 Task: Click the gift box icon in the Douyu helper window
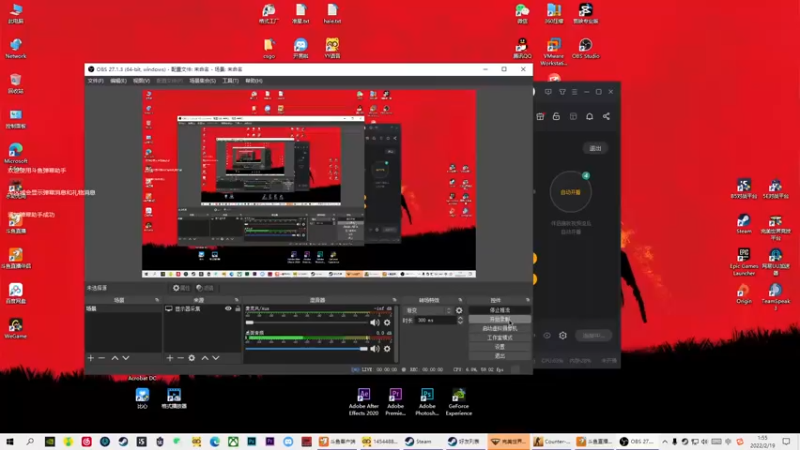click(540, 116)
